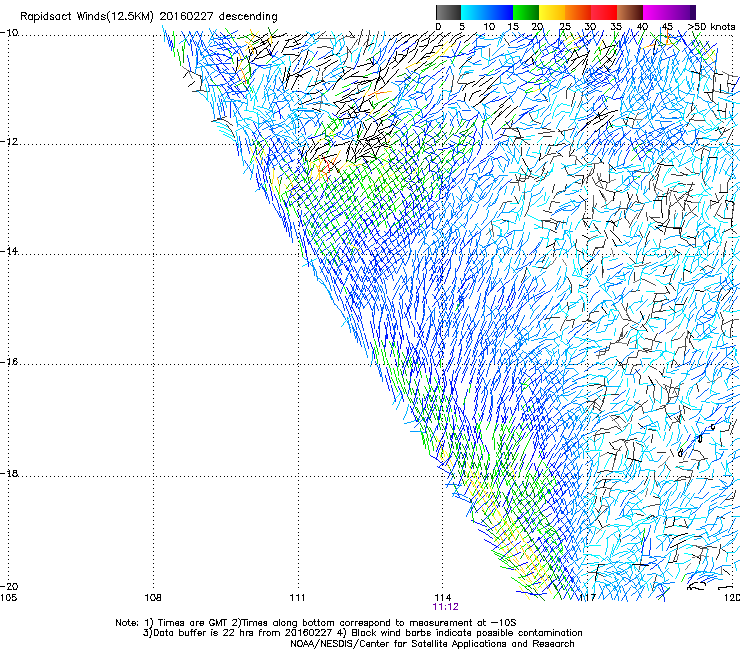This screenshot has width=740, height=650.
Task: Click the yellow 20-25 knots color swatch
Action: click(x=552, y=12)
